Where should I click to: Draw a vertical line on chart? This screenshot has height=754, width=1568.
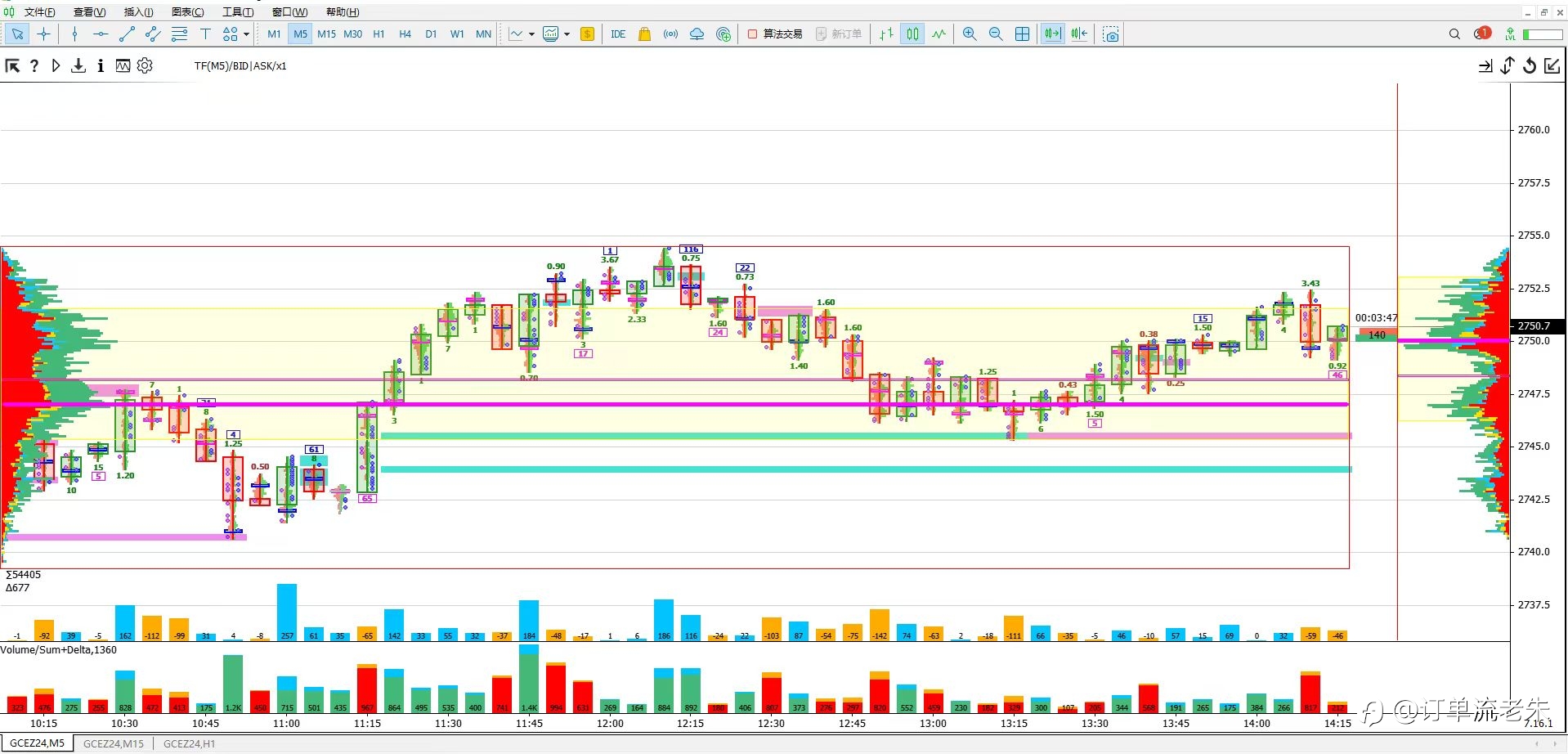(74, 34)
